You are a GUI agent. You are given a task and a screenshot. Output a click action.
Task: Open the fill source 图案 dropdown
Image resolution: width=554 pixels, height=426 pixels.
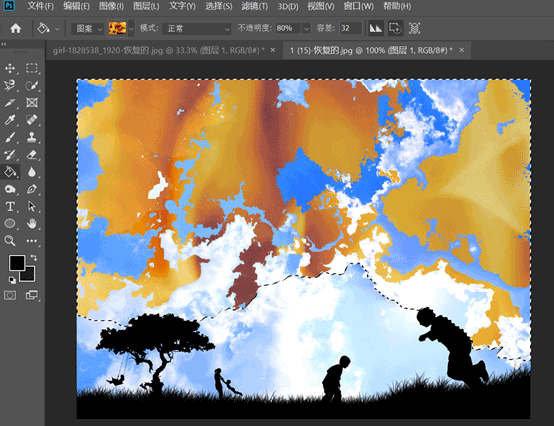[x=87, y=29]
